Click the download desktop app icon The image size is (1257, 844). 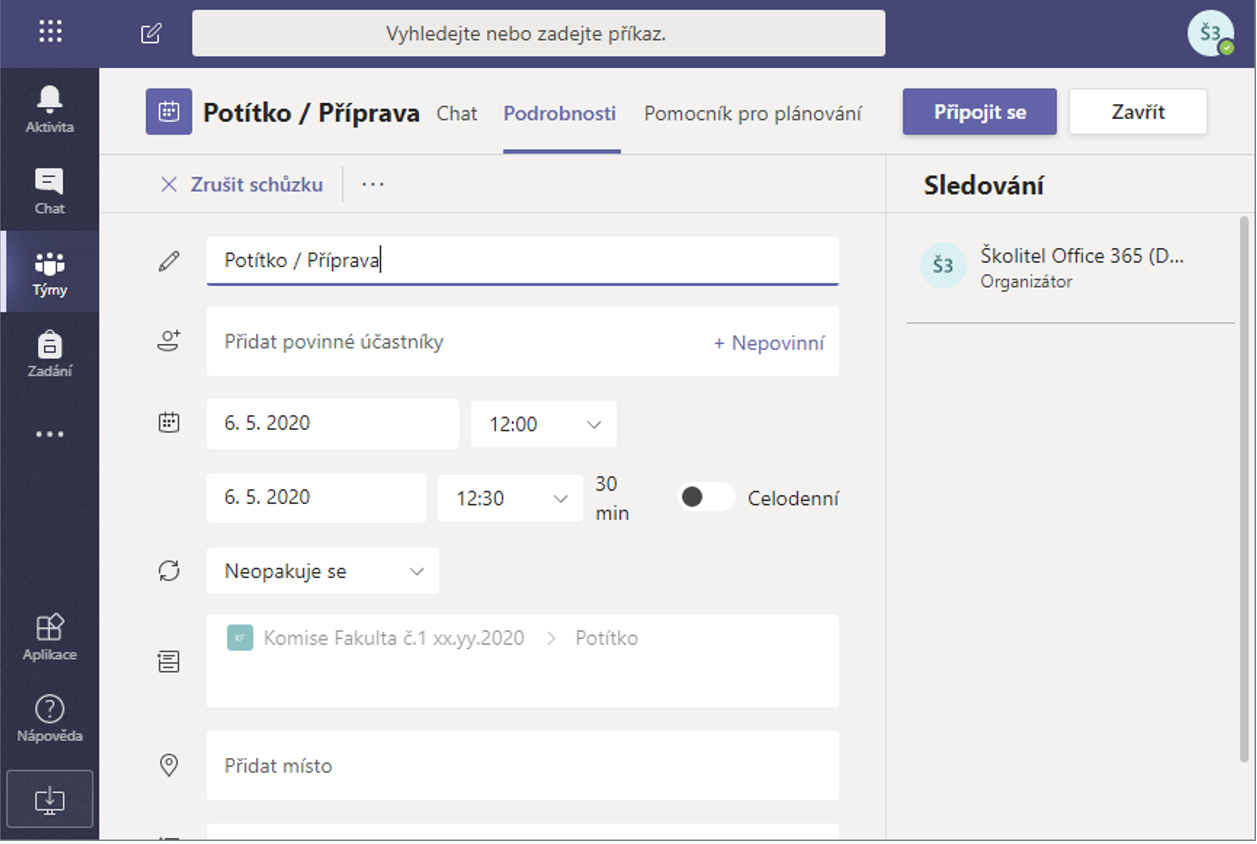point(49,799)
